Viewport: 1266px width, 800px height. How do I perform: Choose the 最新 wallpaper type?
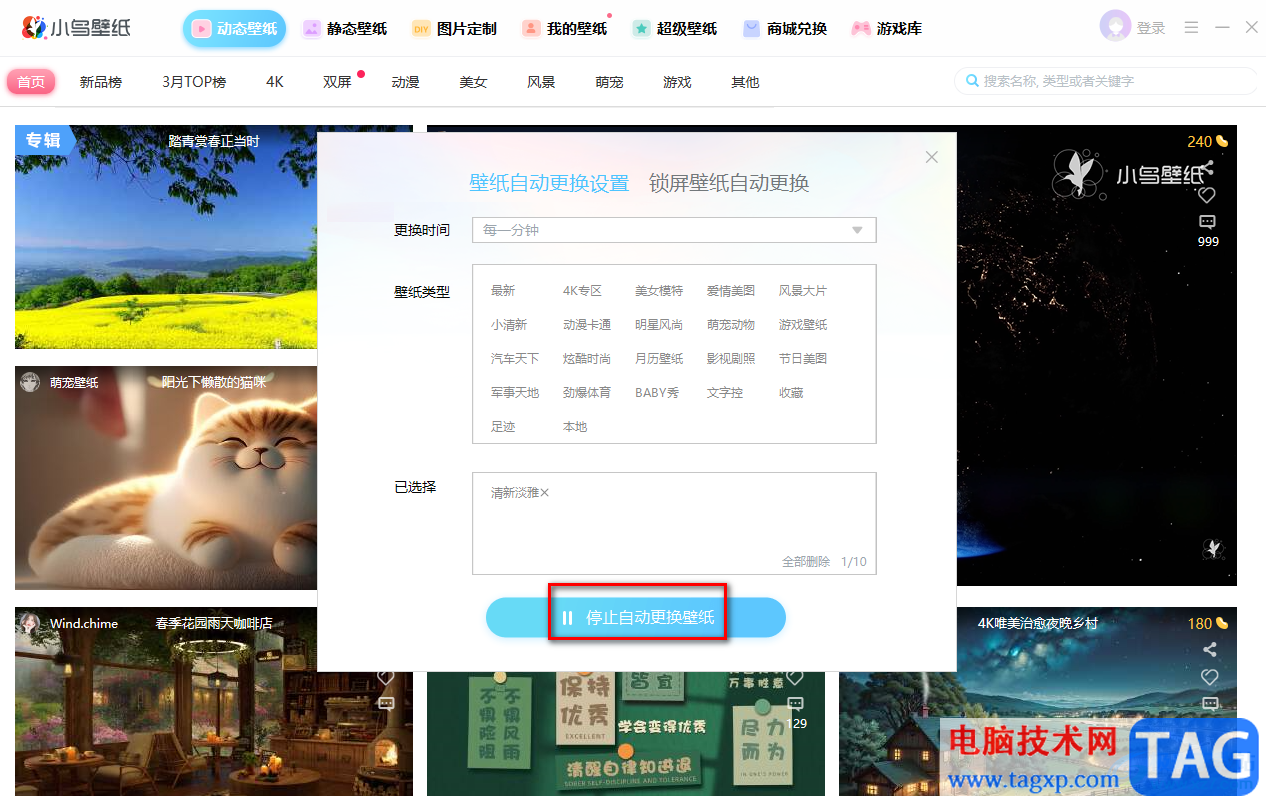click(x=503, y=291)
